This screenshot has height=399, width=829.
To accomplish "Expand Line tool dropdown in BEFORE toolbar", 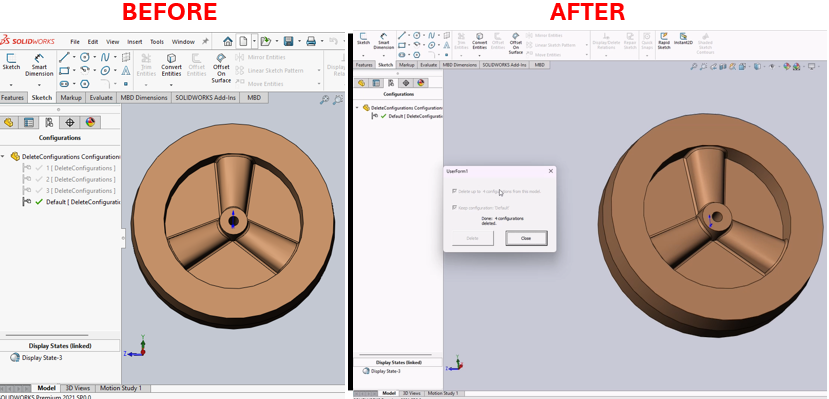I will pyautogui.click(x=74, y=57).
